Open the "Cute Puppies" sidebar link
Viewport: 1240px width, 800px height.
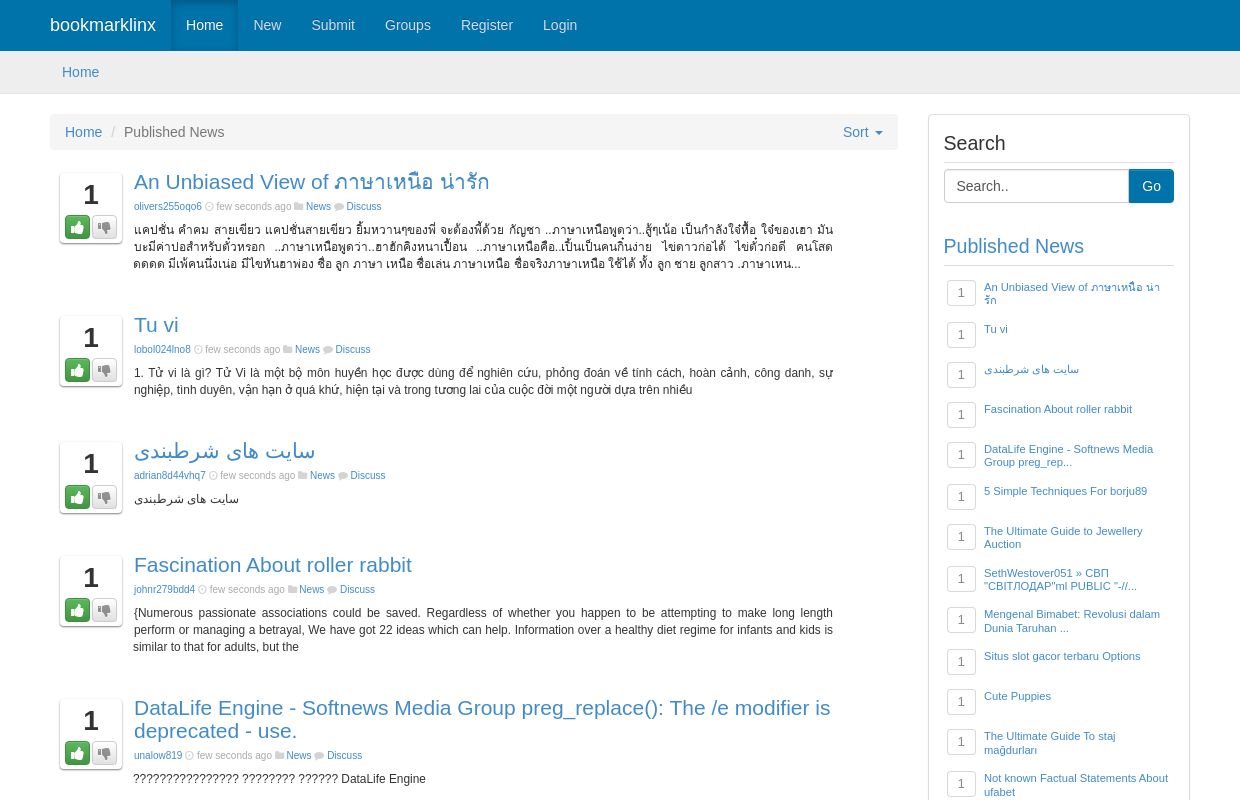1017,696
